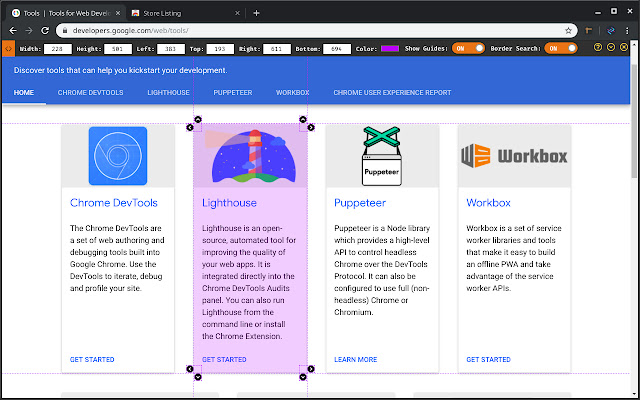
Task: Click Get Started under Chrome DevTools
Action: point(92,359)
